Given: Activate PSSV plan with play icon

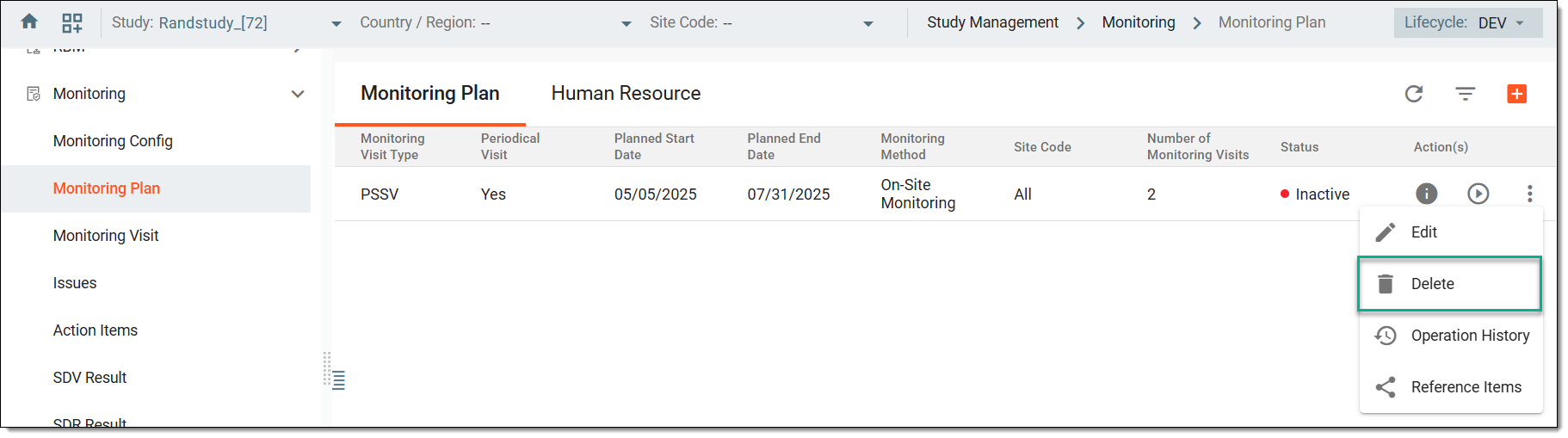Looking at the screenshot, I should [x=1478, y=194].
